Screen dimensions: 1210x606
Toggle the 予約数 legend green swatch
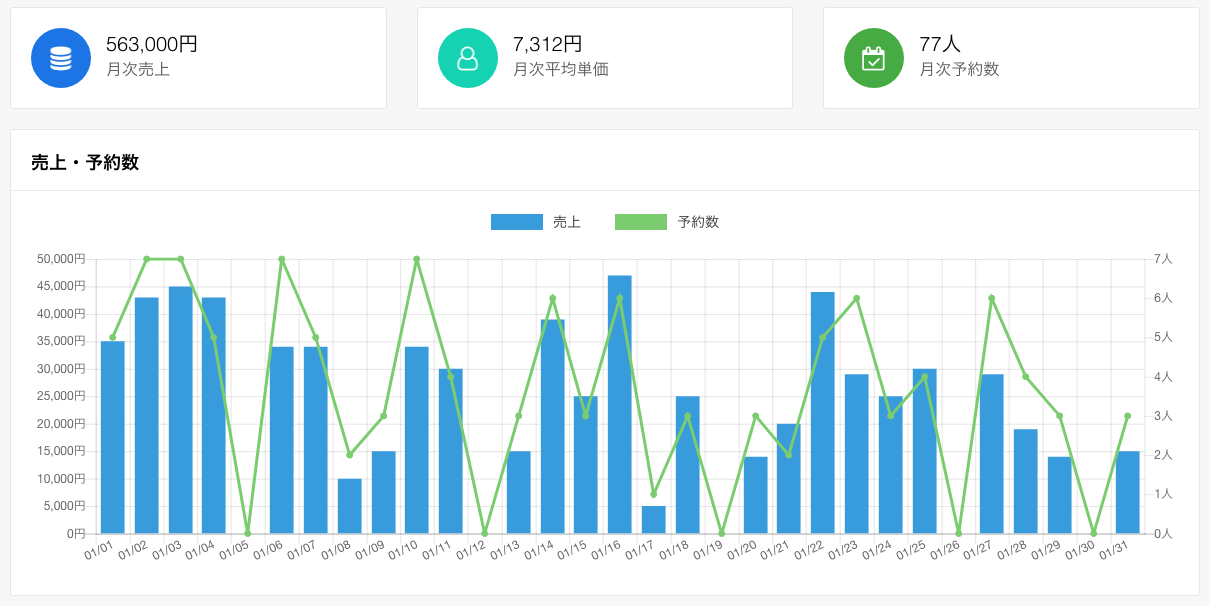(x=640, y=222)
